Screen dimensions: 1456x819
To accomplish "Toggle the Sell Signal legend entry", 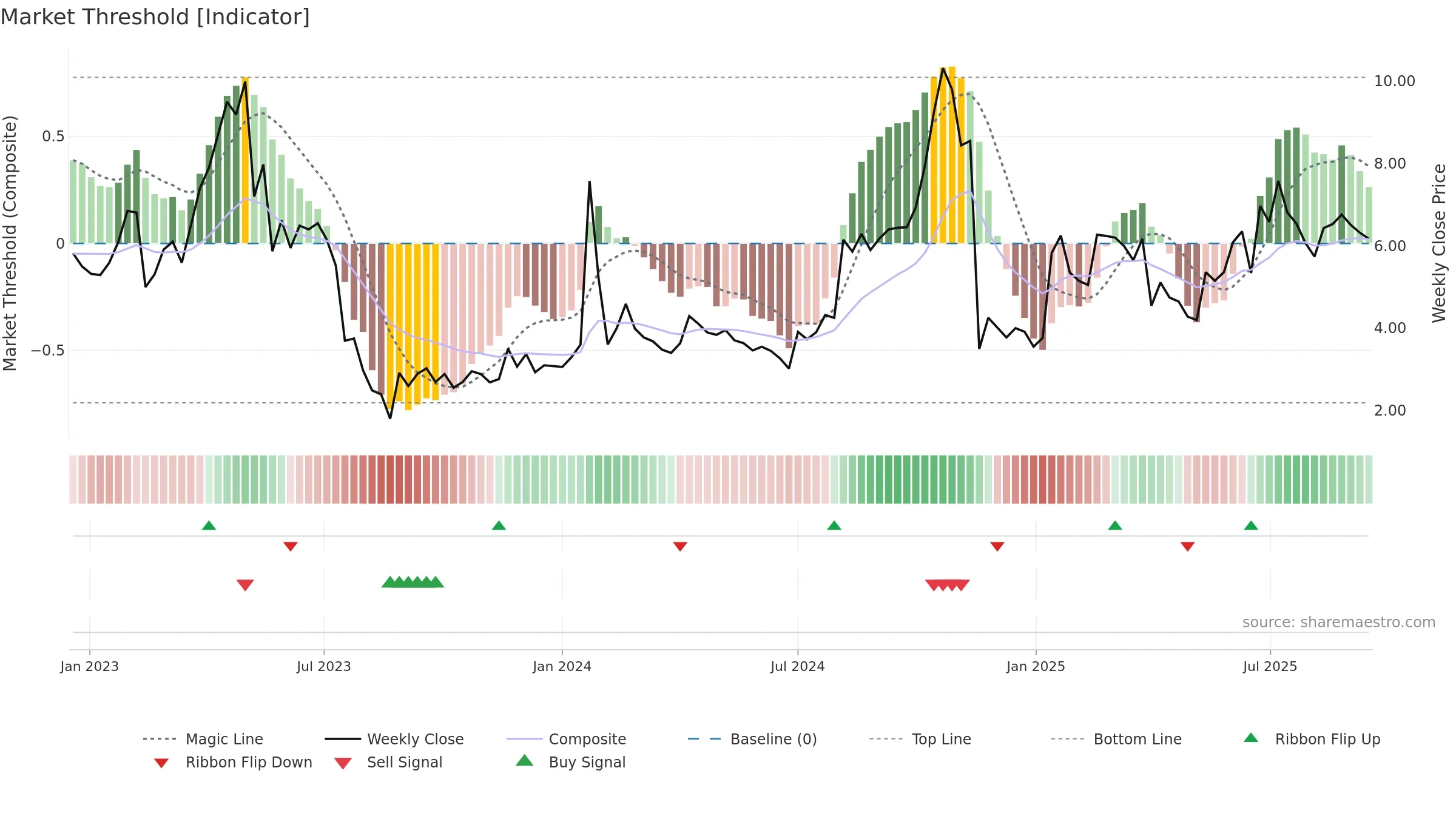I will pyautogui.click(x=388, y=762).
